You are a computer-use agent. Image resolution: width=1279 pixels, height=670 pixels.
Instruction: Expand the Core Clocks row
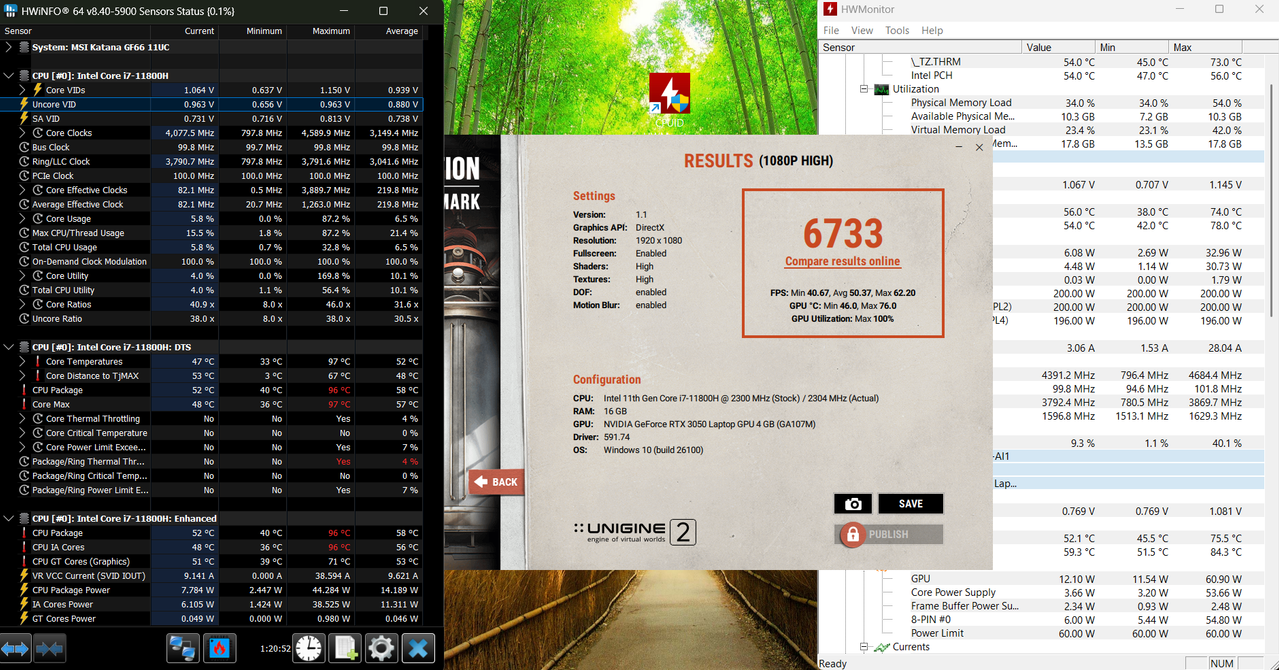(x=23, y=133)
